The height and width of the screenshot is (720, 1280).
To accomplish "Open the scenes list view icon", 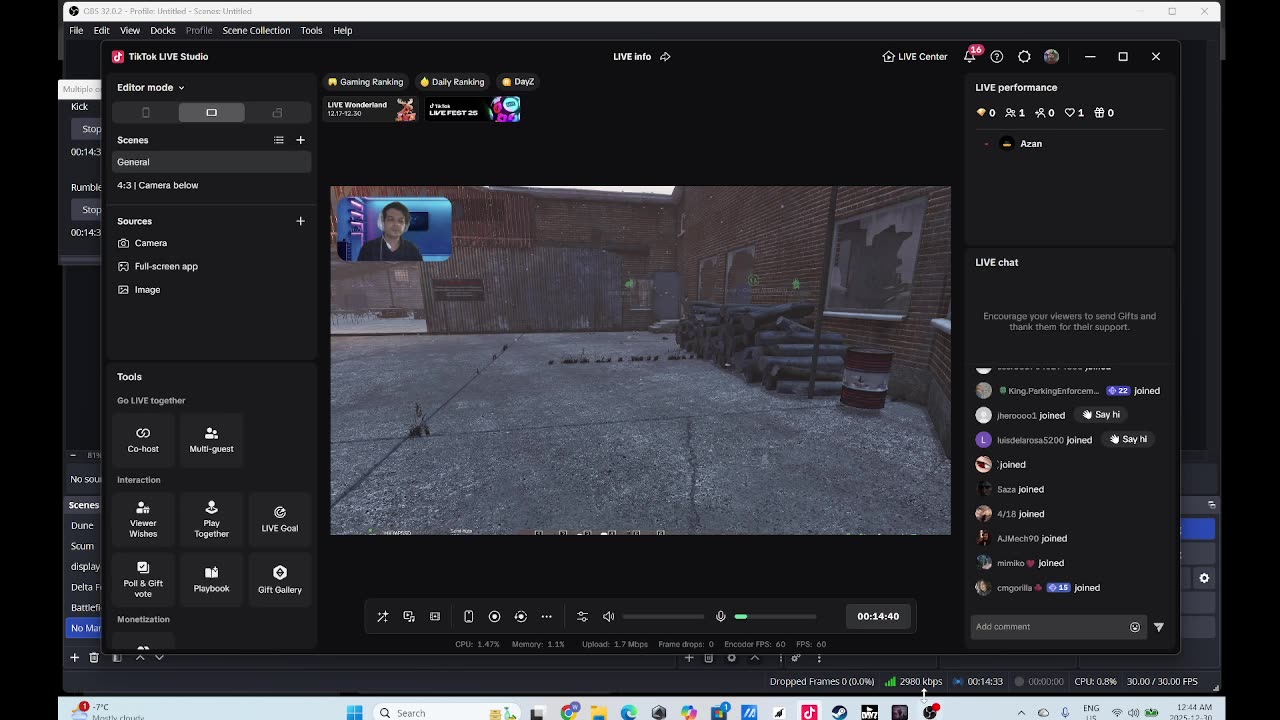I will click(x=279, y=140).
